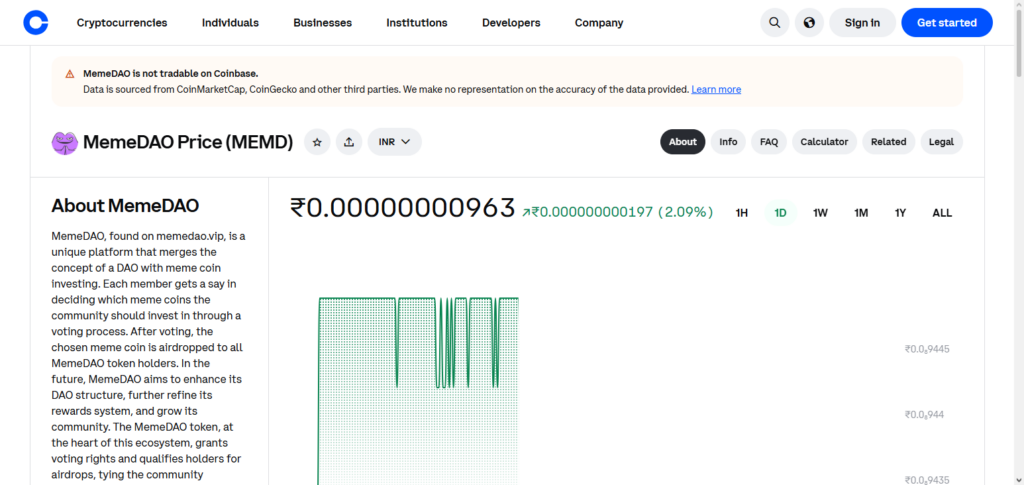1024x485 pixels.
Task: Select the ALL chart range
Action: (x=942, y=213)
